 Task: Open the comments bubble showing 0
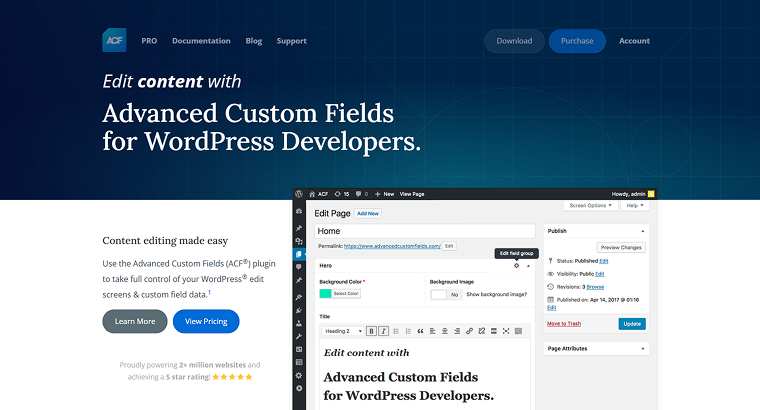point(362,194)
